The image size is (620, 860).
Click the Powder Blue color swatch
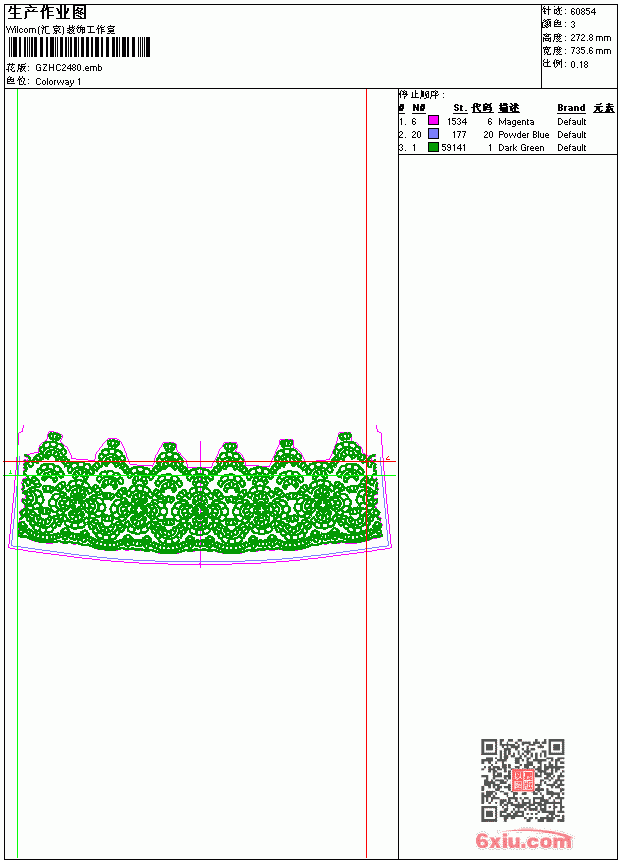click(433, 134)
